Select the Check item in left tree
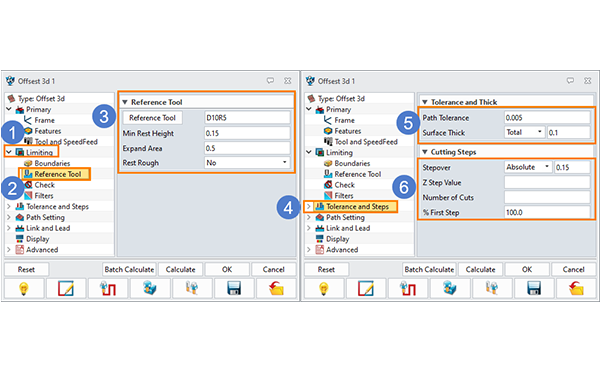The image size is (600, 371). 45,185
